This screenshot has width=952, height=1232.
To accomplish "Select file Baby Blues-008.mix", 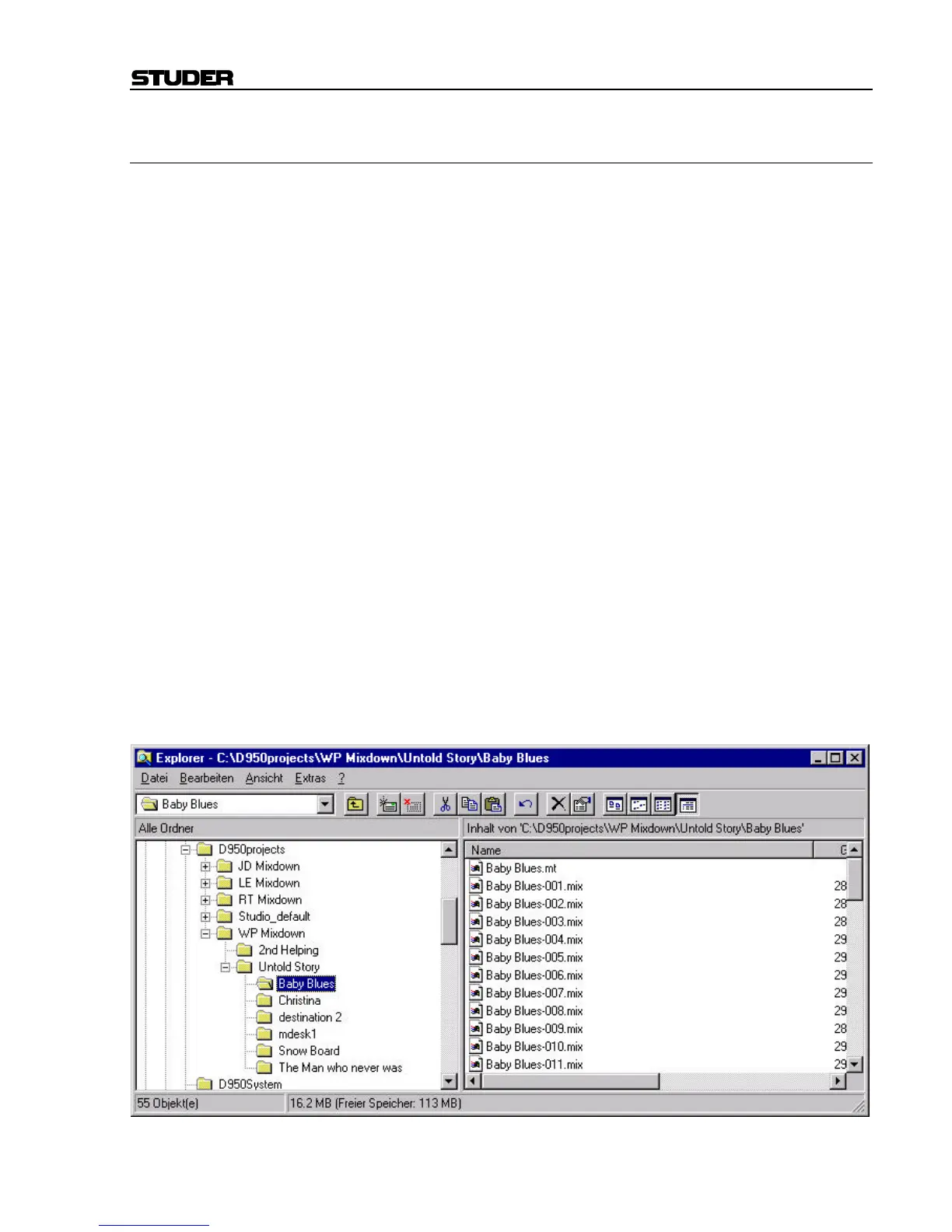I will click(x=534, y=1011).
